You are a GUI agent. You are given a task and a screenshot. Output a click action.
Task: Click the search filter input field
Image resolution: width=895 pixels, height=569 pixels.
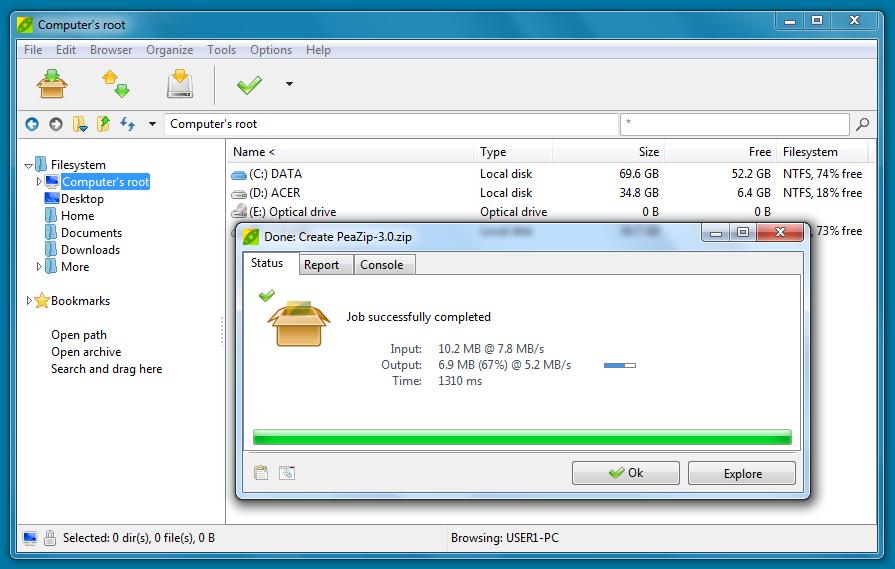tap(735, 124)
